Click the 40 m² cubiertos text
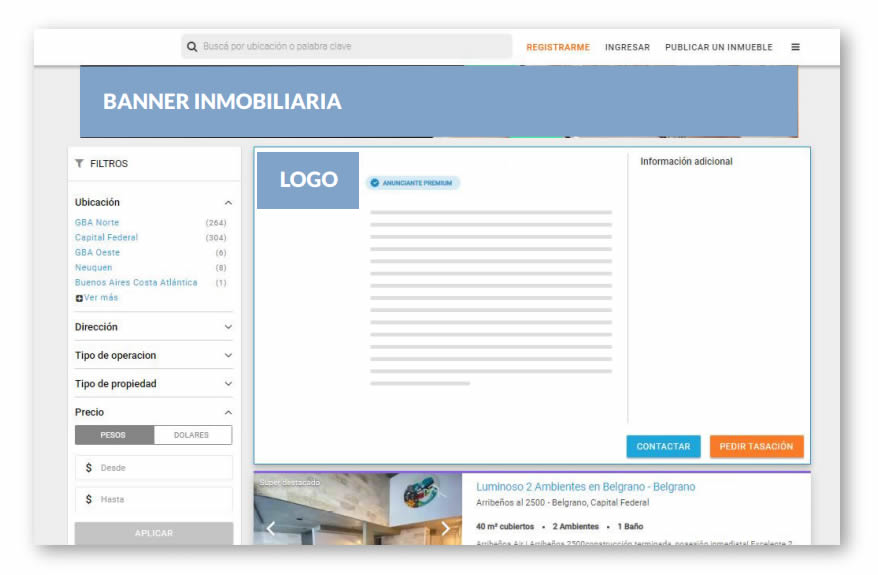Screen dimensions: 878x575 pyautogui.click(x=505, y=527)
